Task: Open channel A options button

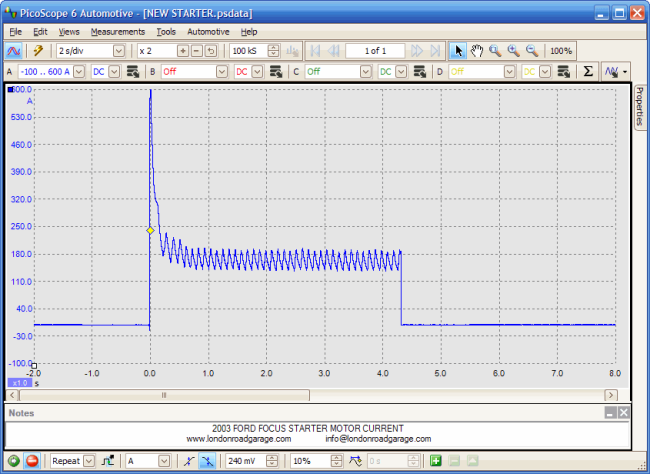Action: click(x=132, y=72)
